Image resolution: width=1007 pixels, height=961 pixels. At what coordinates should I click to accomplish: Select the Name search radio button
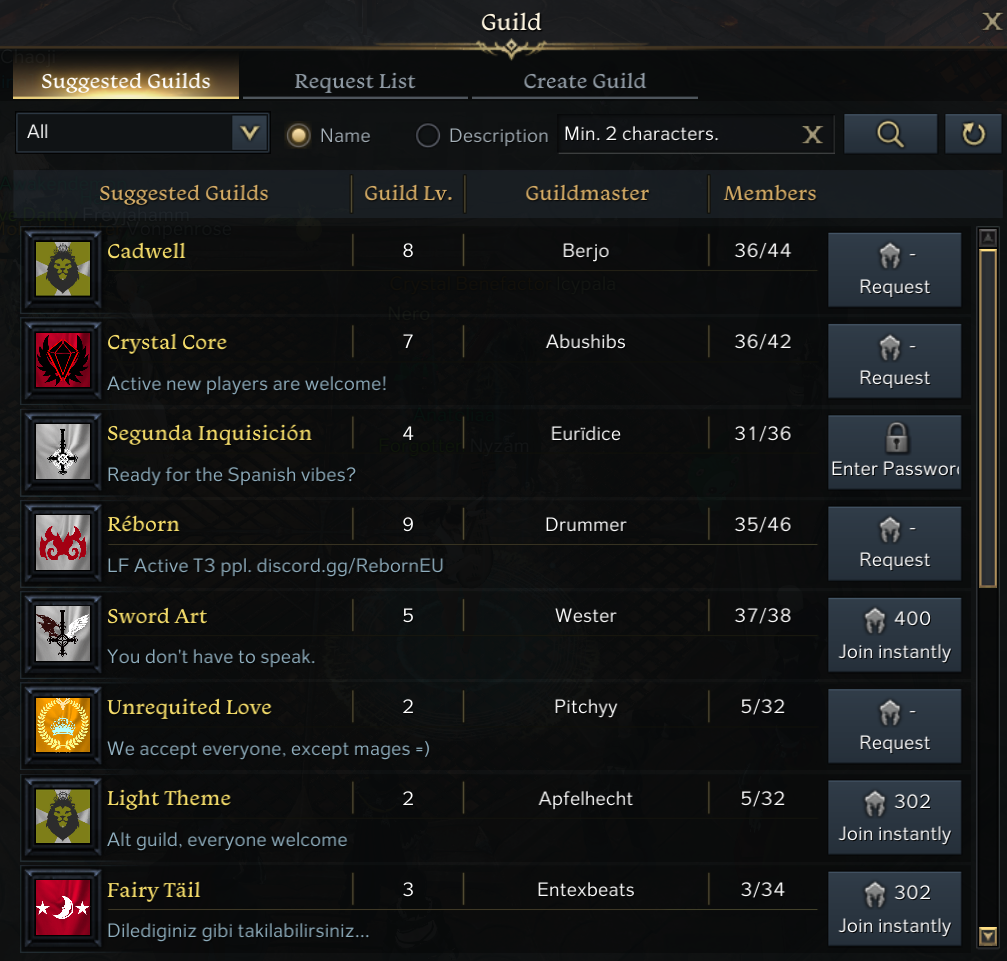pyautogui.click(x=298, y=135)
